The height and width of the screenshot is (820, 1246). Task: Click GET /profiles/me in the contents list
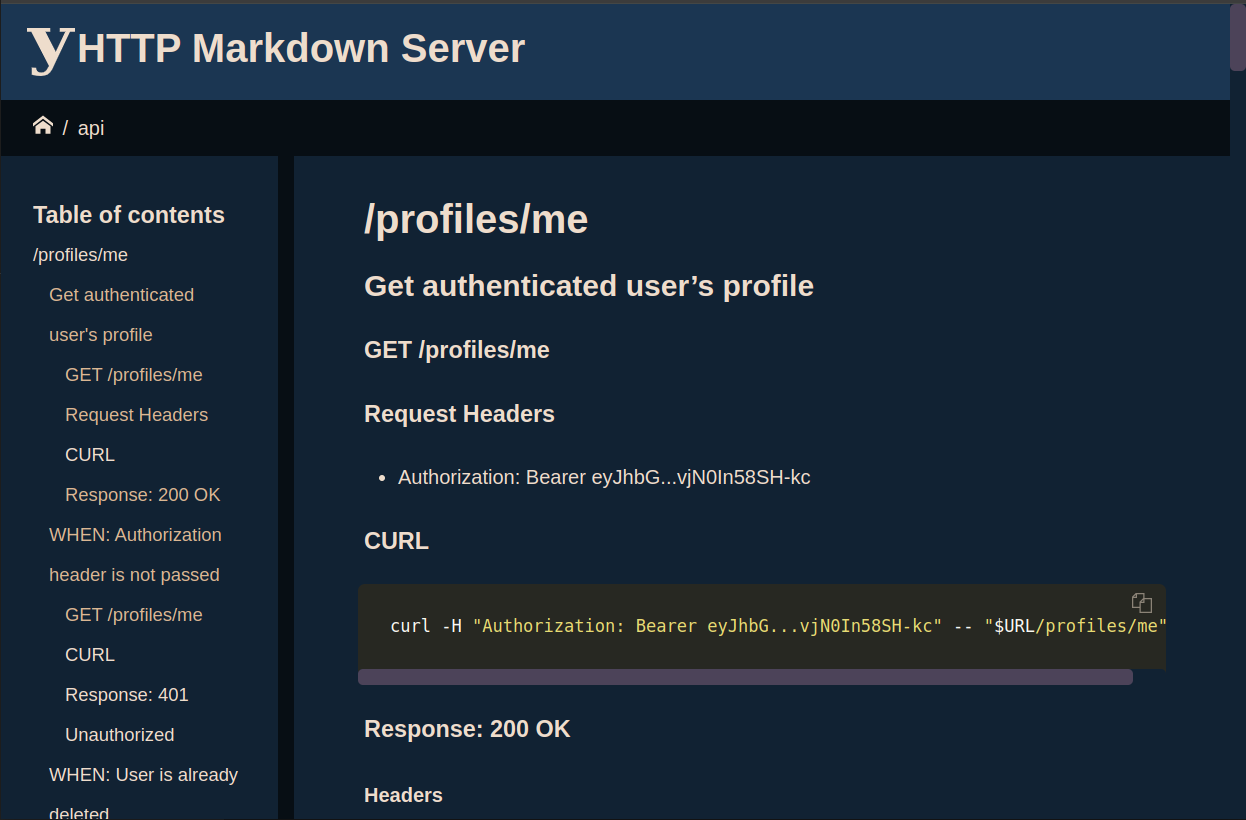tap(133, 374)
